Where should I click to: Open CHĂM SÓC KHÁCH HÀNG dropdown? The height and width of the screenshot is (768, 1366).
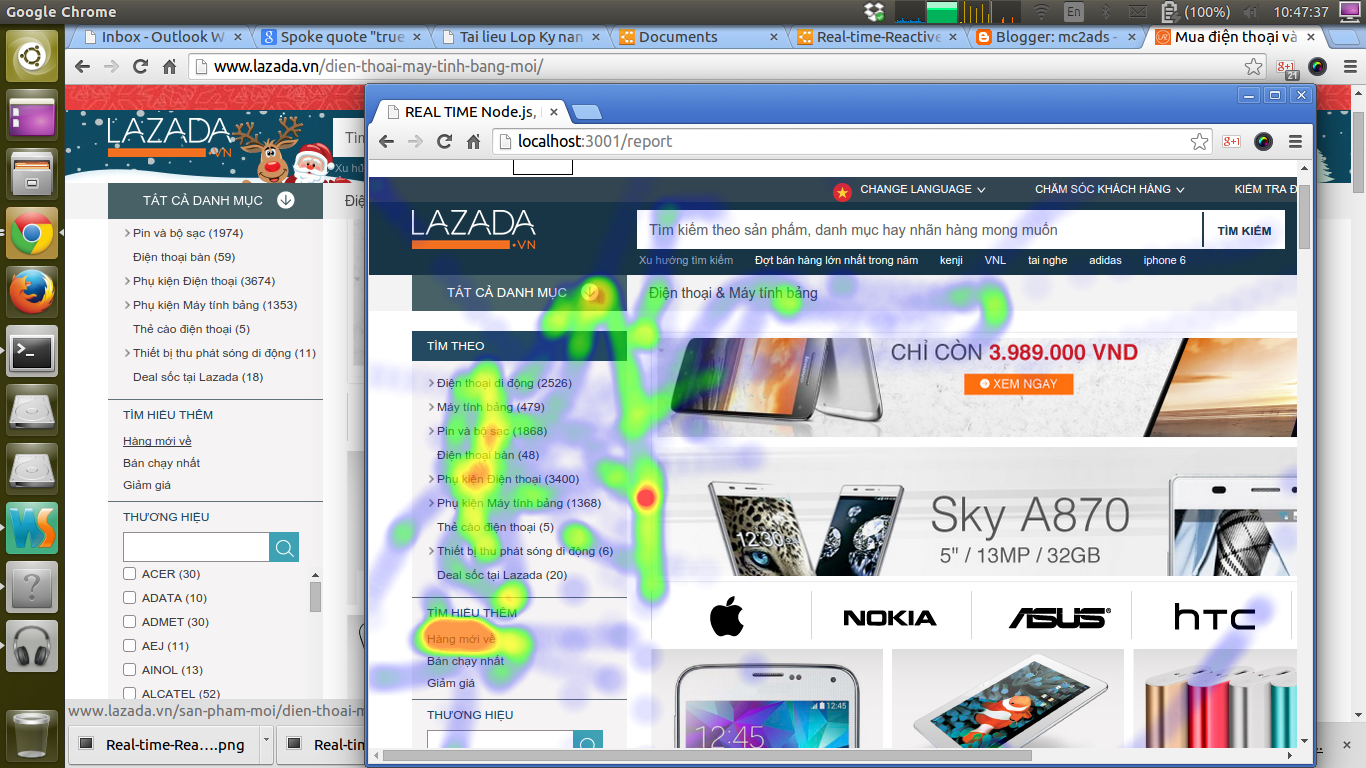pyautogui.click(x=1109, y=189)
